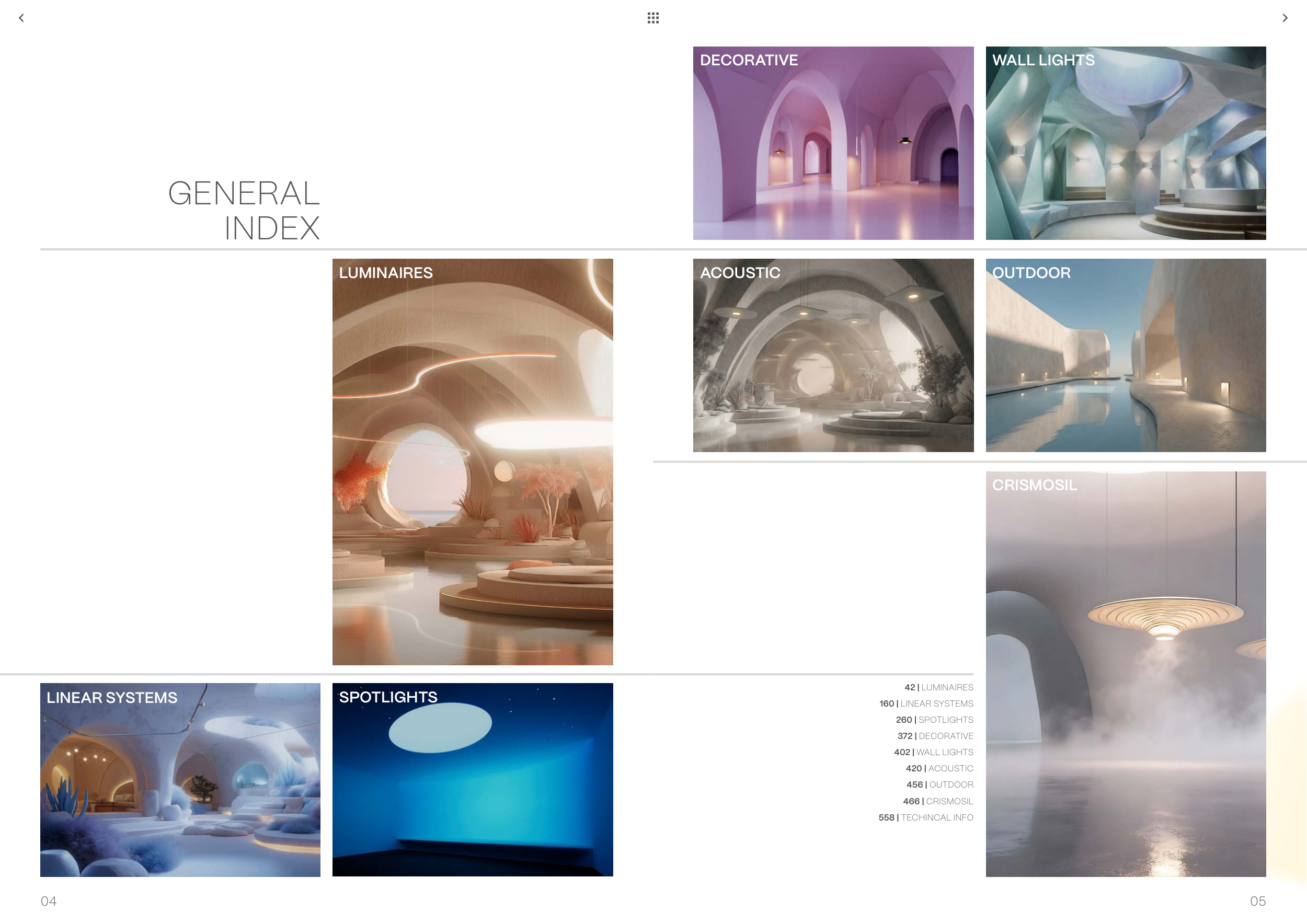Screen dimensions: 1307x924
Task: Select the Outdoor category thumbnail
Action: coord(1126,355)
